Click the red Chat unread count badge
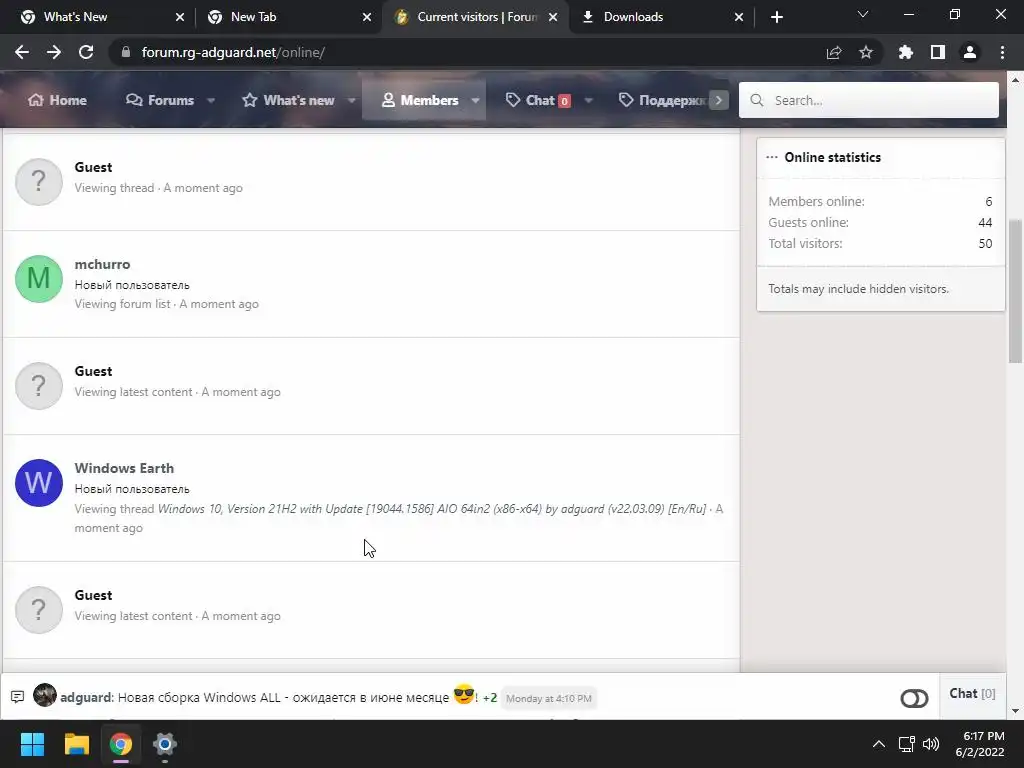Screen dimensions: 1024x768 (x=564, y=101)
